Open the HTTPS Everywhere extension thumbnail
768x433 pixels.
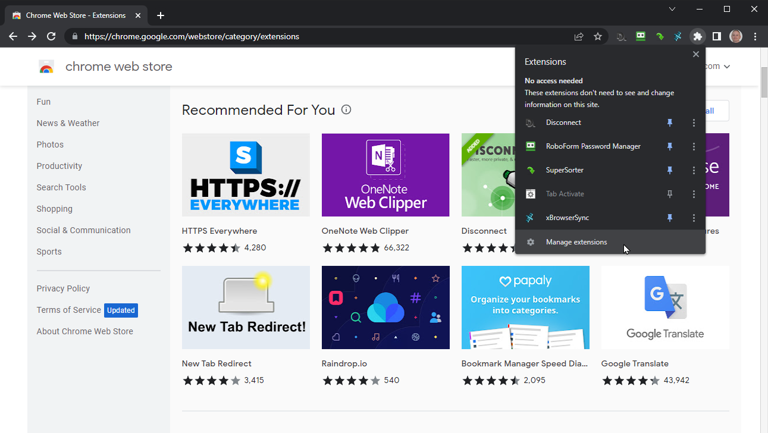pos(246,175)
